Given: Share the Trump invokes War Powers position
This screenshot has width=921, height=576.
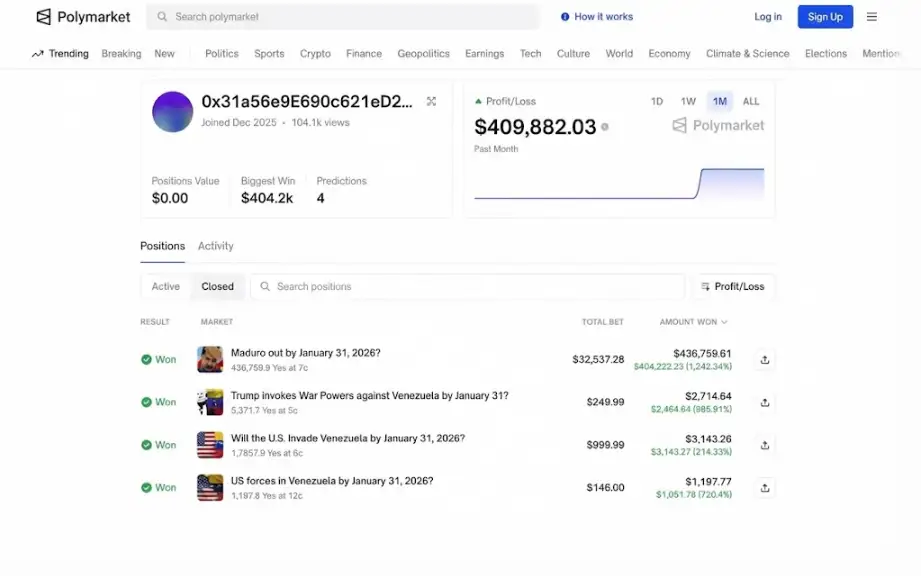Looking at the screenshot, I should coord(765,403).
